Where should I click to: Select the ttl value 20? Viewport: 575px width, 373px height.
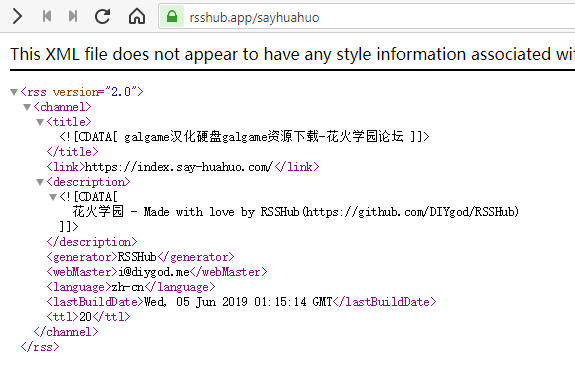(x=85, y=317)
